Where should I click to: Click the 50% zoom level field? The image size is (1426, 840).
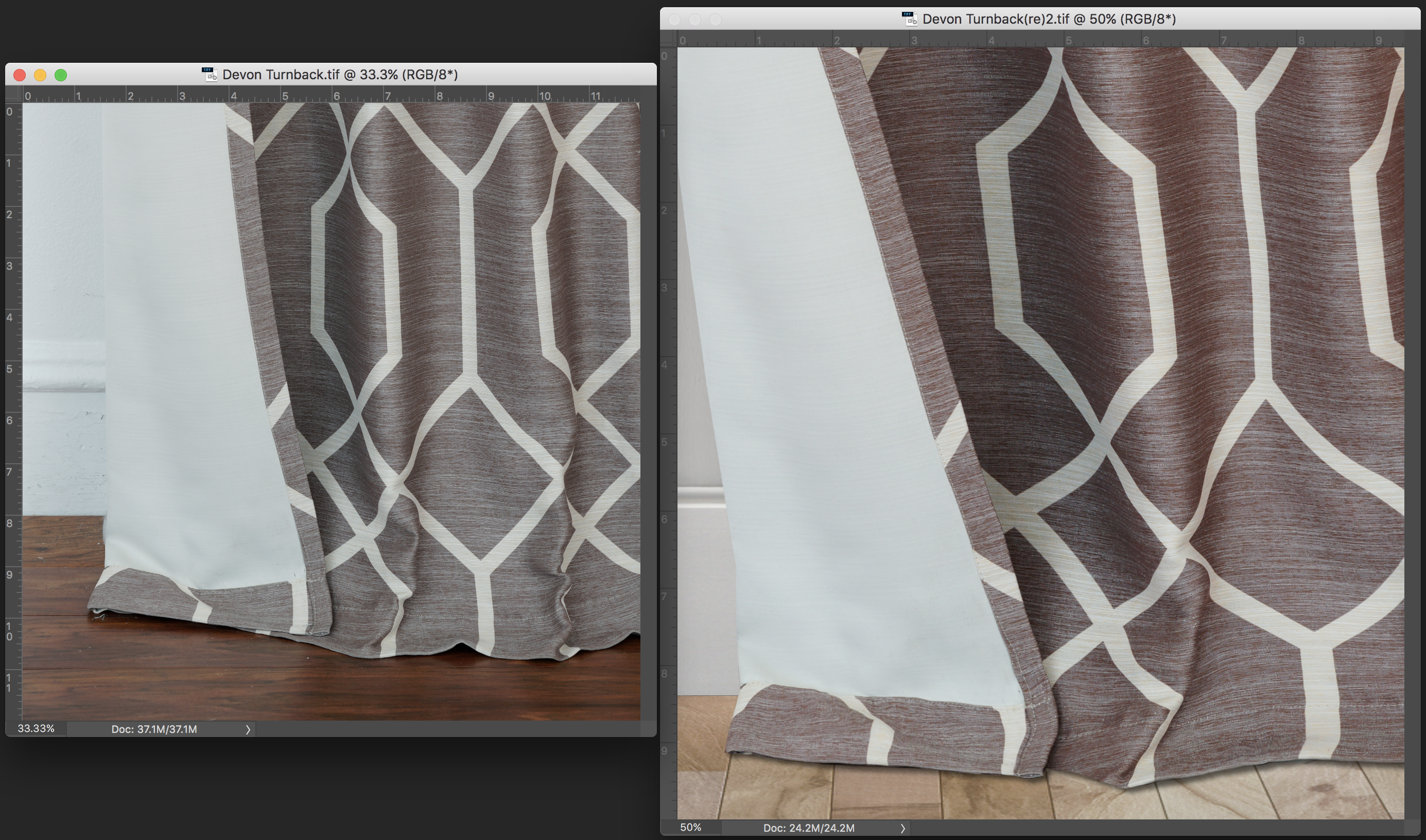click(x=690, y=827)
